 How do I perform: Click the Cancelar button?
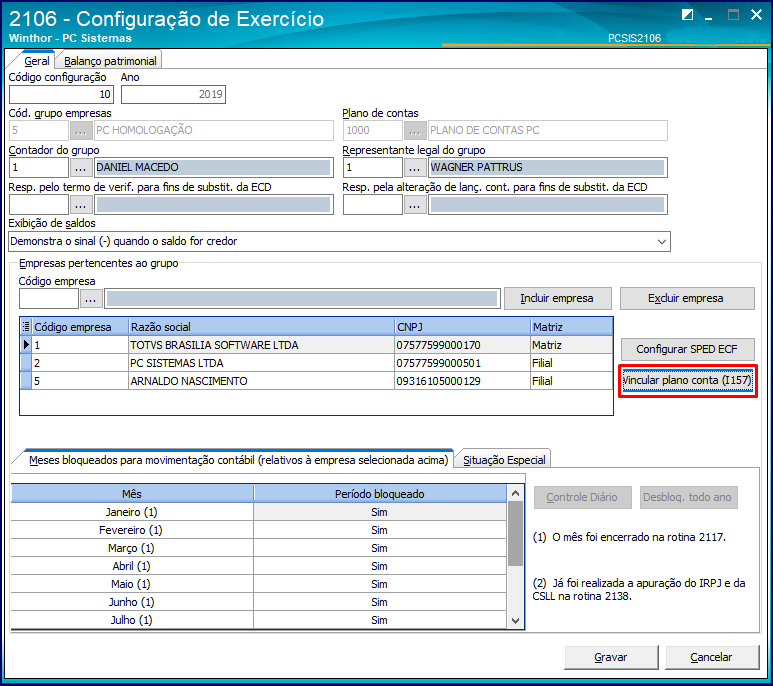click(x=712, y=657)
